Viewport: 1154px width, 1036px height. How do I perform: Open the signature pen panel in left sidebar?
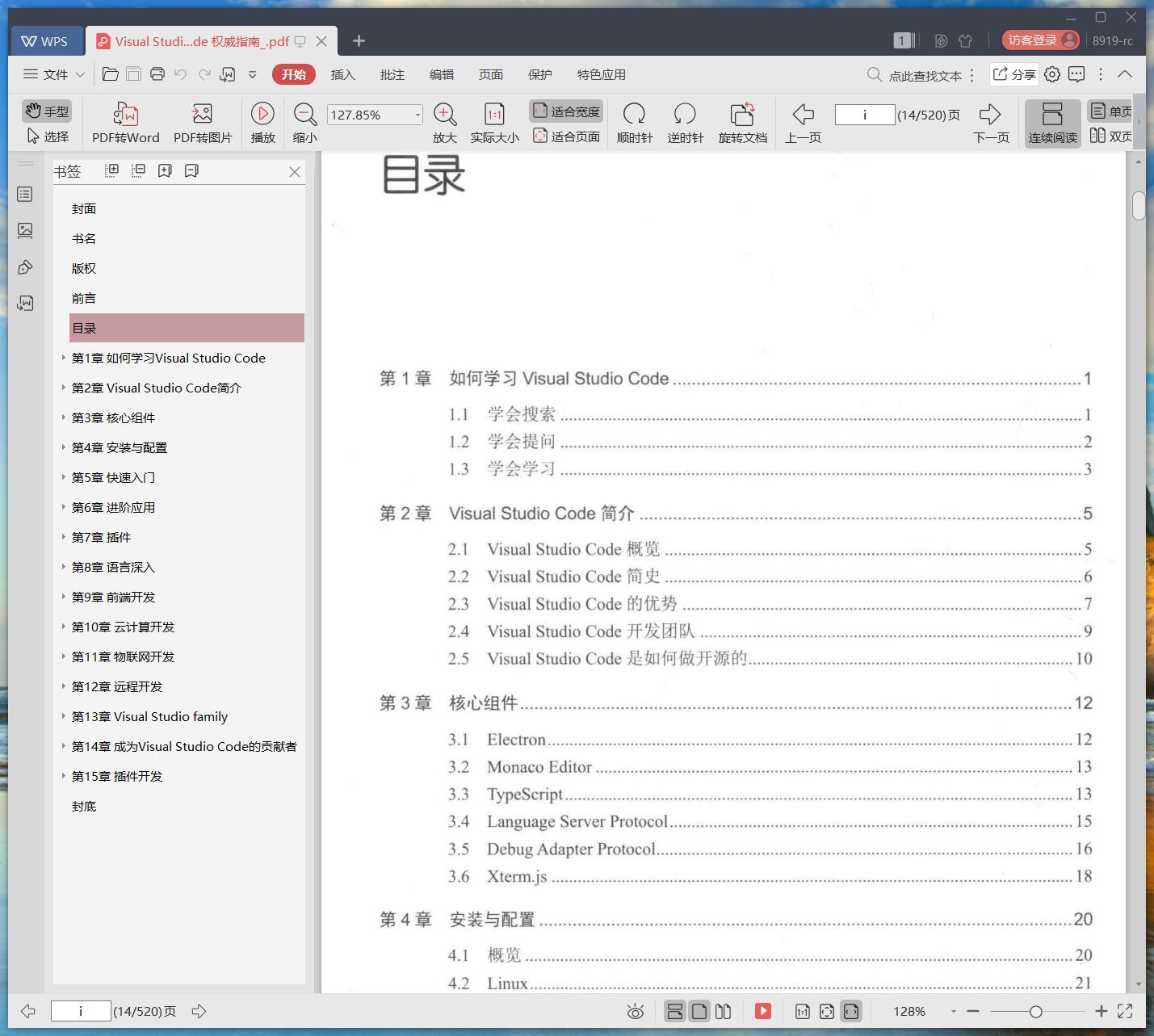(25, 266)
